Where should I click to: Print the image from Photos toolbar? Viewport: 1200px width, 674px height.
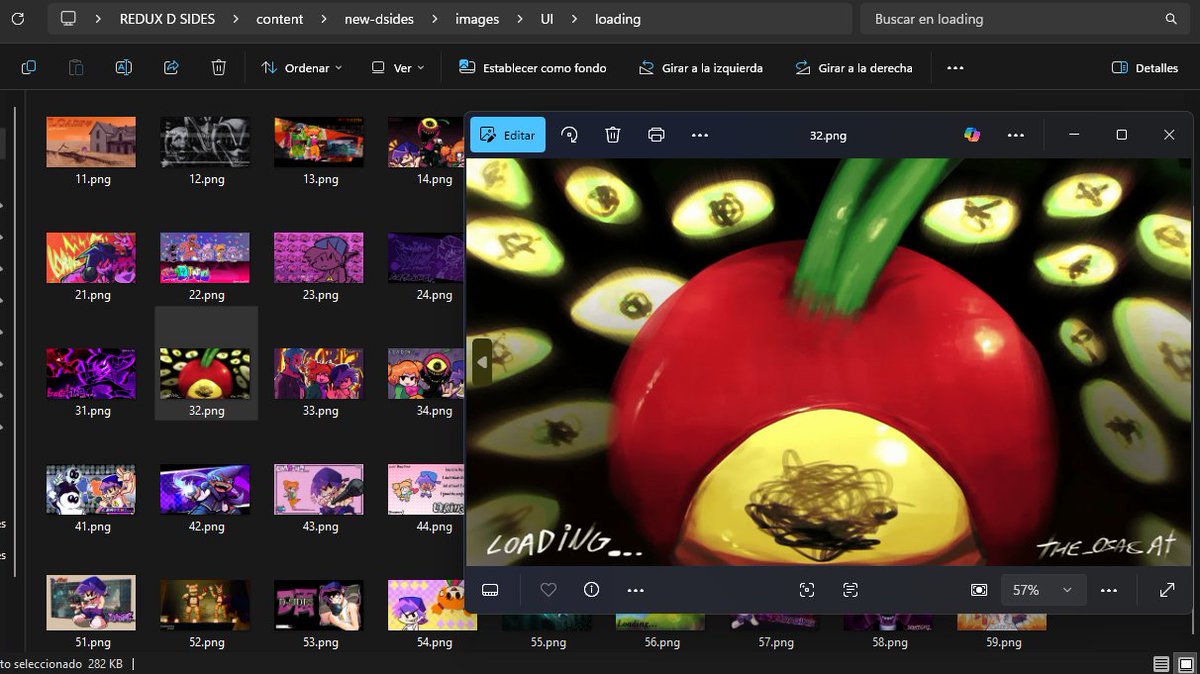(x=656, y=135)
